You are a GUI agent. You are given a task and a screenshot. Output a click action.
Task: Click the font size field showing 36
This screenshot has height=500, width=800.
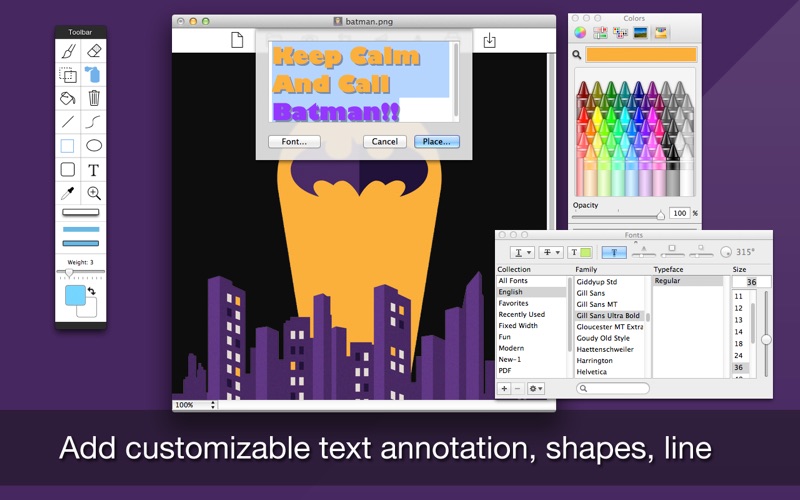[752, 282]
